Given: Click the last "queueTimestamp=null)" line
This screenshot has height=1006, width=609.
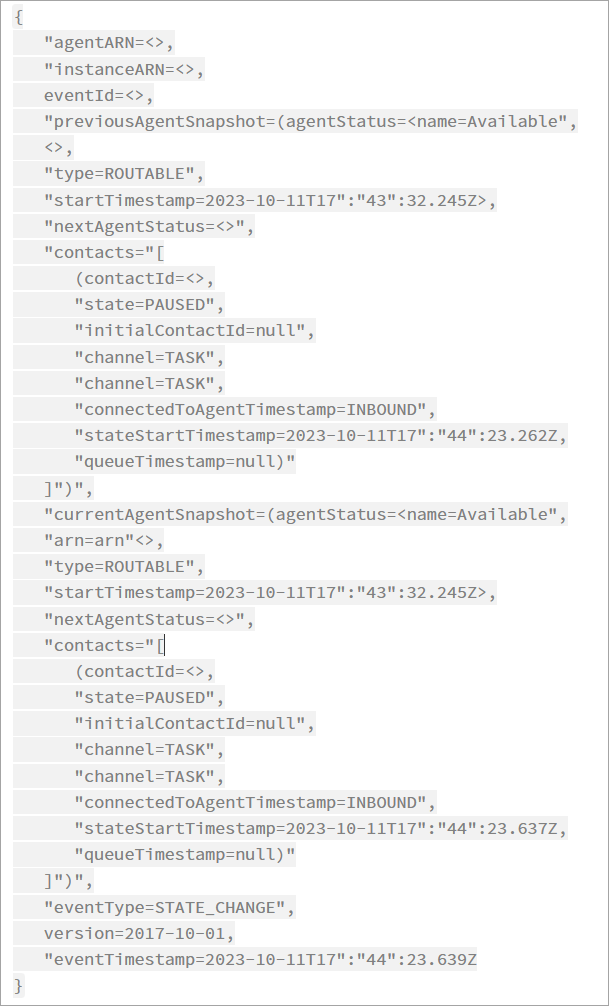Looking at the screenshot, I should click(185, 854).
